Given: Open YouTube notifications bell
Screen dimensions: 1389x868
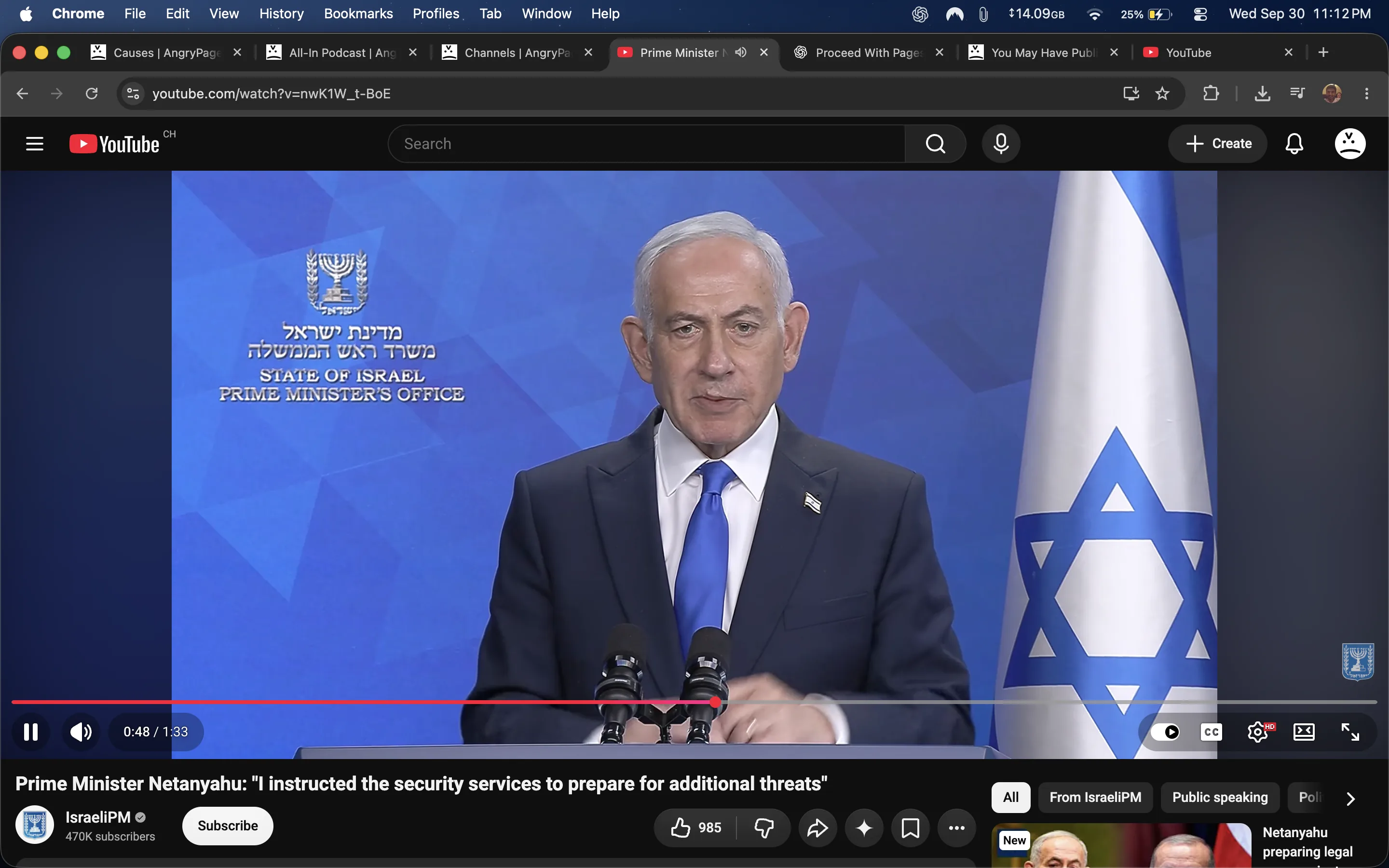Looking at the screenshot, I should [x=1294, y=144].
